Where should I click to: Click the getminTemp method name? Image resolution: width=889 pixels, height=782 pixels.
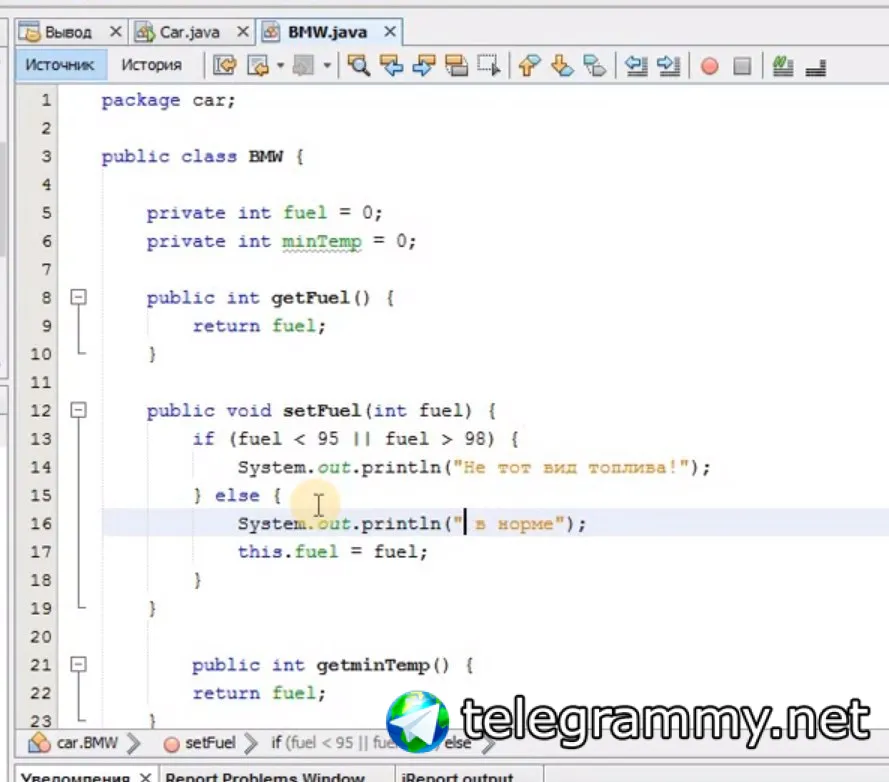point(372,665)
